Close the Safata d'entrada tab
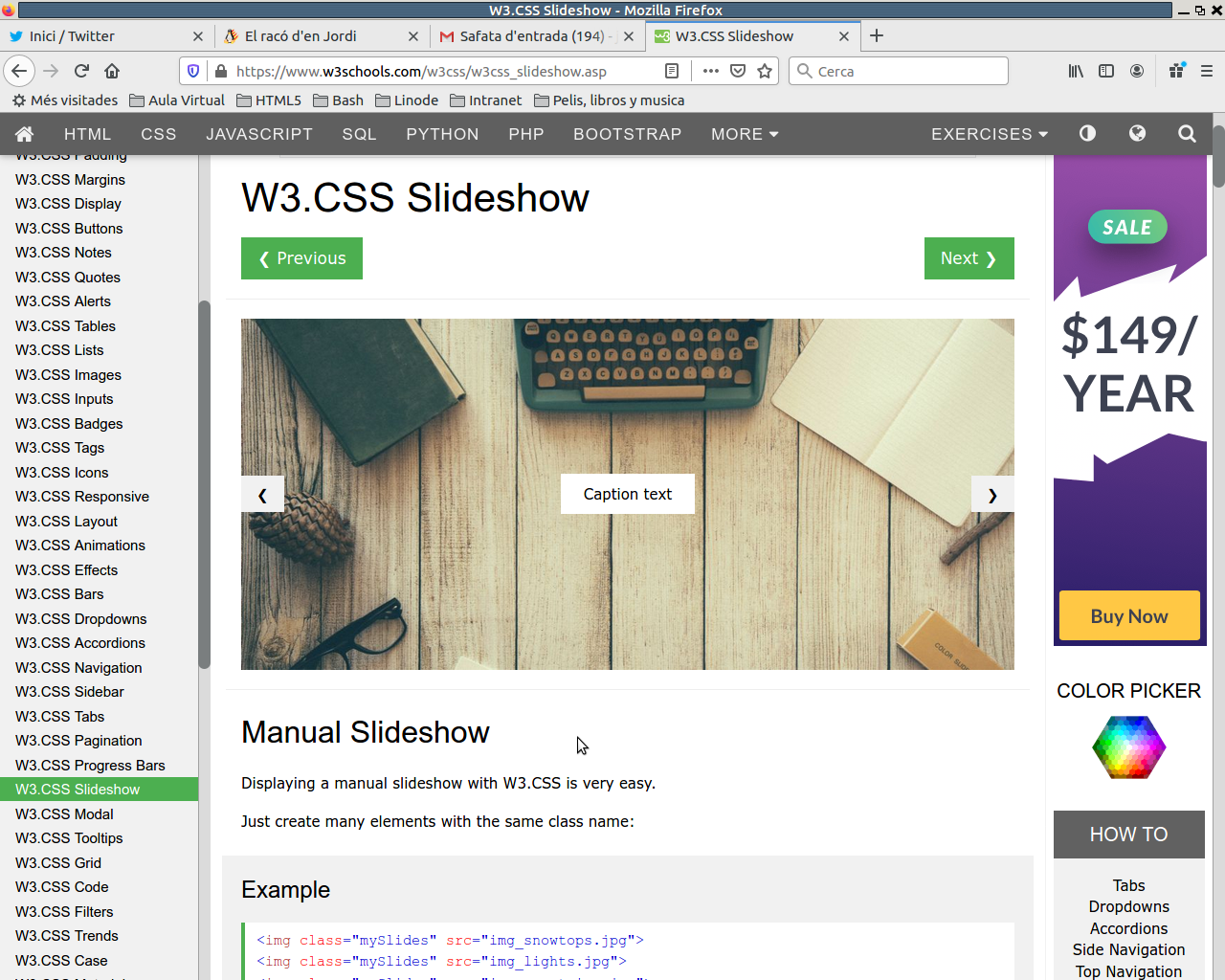Viewport: 1225px width, 980px height. (x=629, y=36)
